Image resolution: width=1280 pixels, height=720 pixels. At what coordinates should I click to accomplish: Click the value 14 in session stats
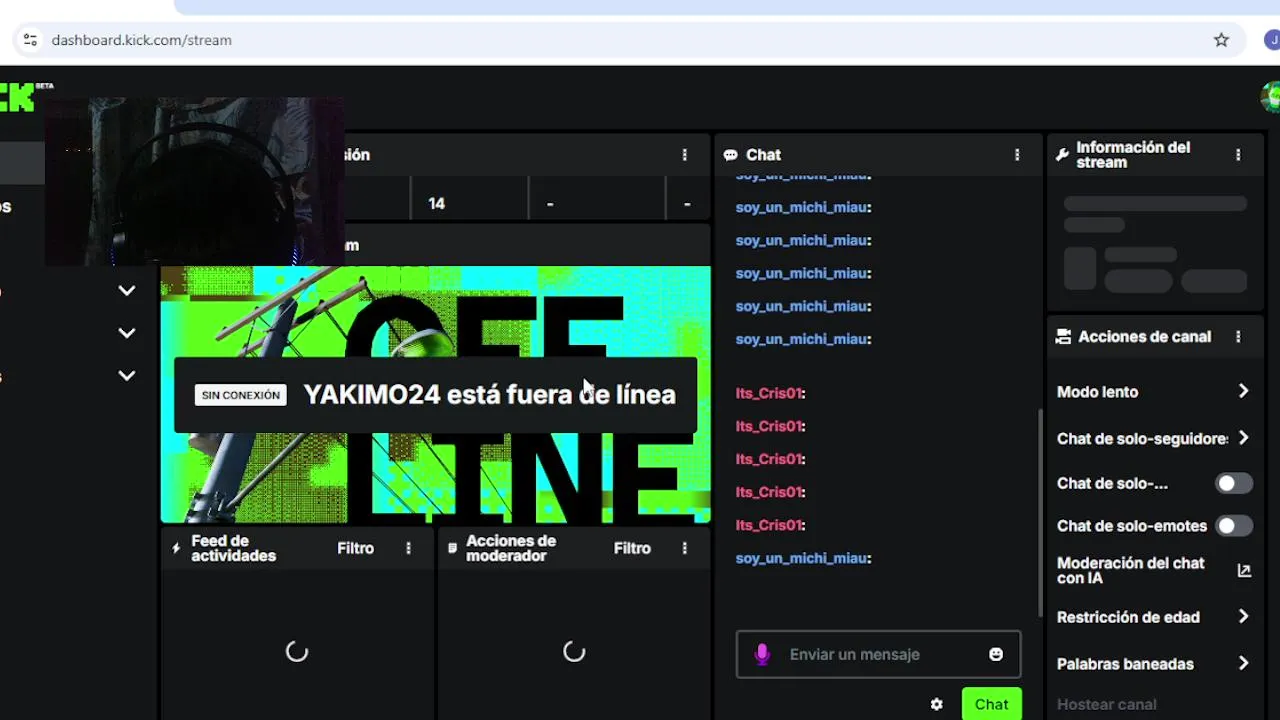pos(436,203)
